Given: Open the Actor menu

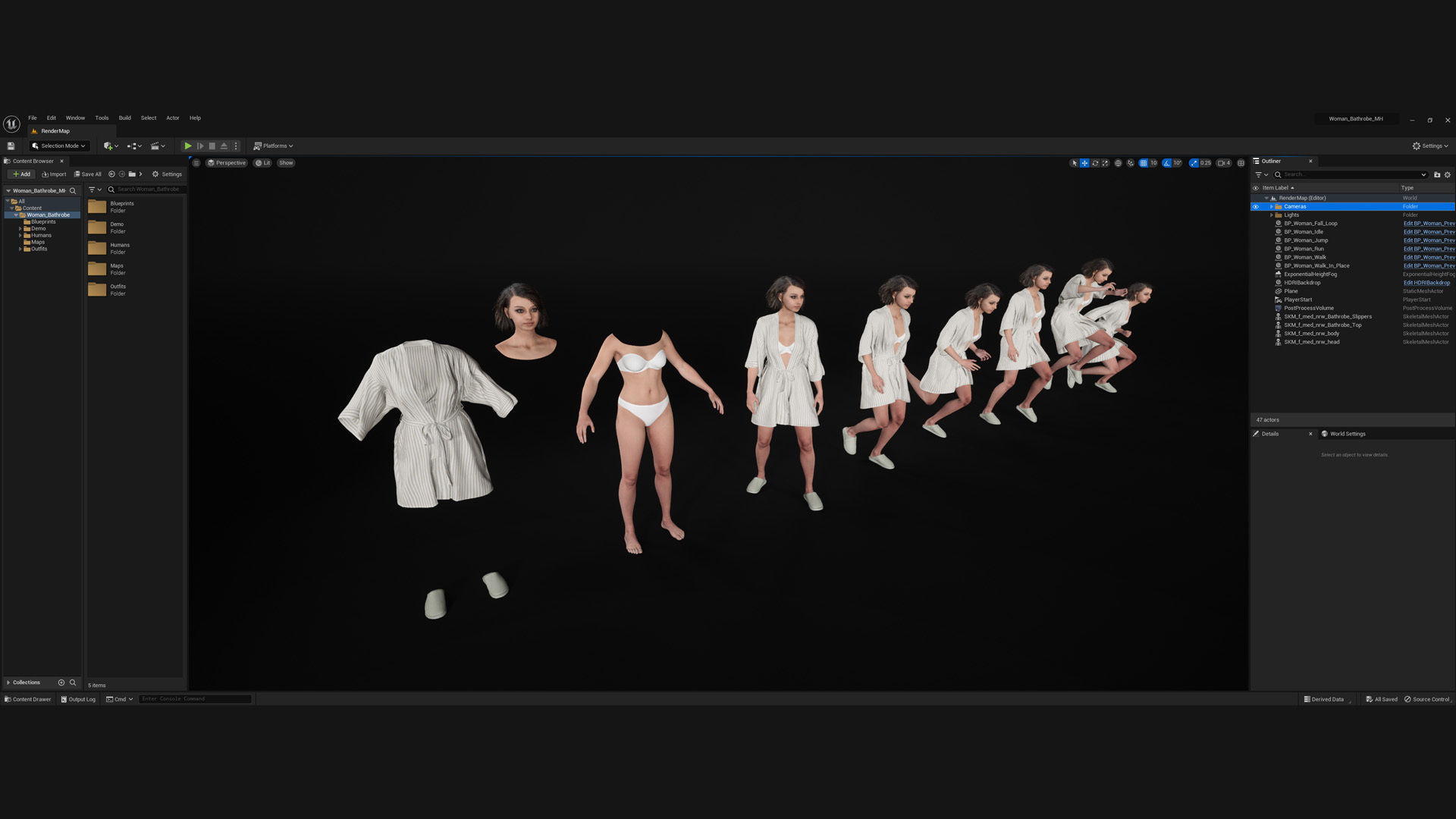Looking at the screenshot, I should pyautogui.click(x=173, y=118).
